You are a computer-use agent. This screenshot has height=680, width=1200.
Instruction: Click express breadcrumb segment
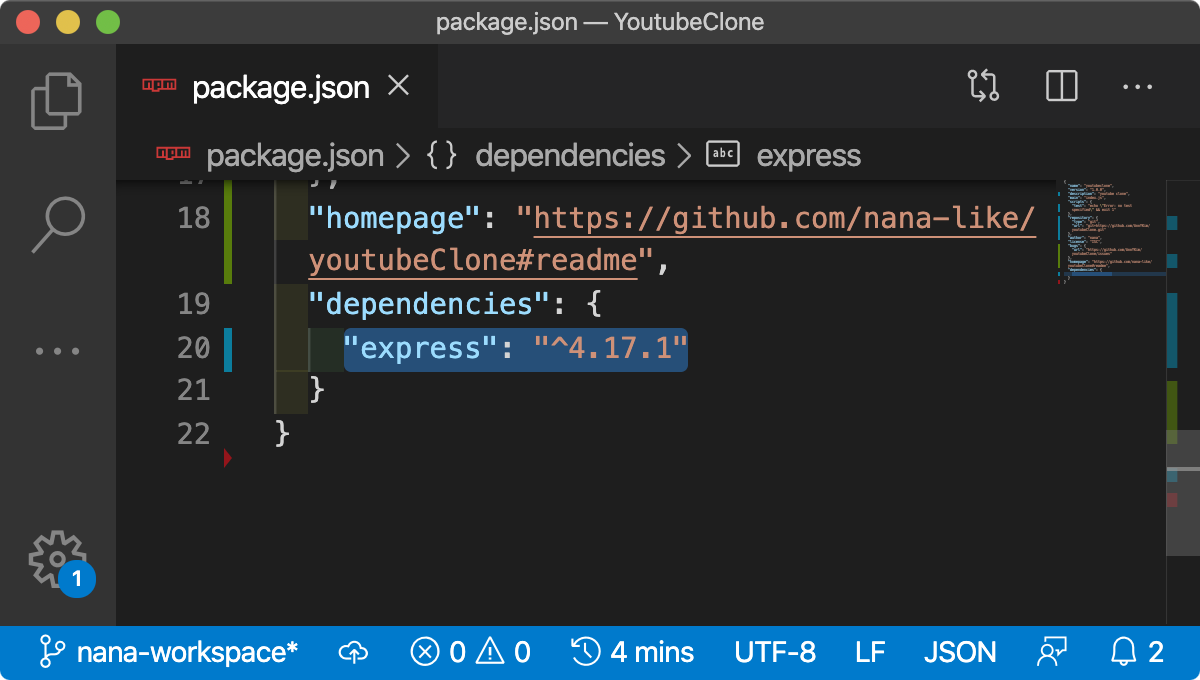click(x=808, y=156)
